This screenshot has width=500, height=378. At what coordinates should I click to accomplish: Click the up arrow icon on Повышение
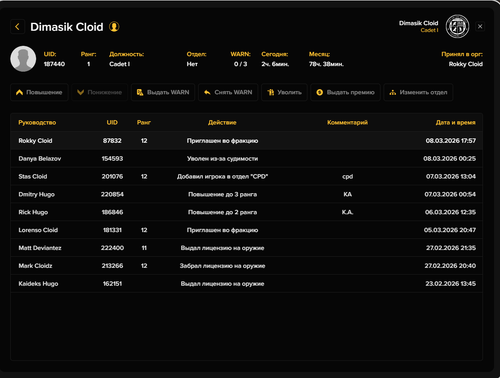19,92
